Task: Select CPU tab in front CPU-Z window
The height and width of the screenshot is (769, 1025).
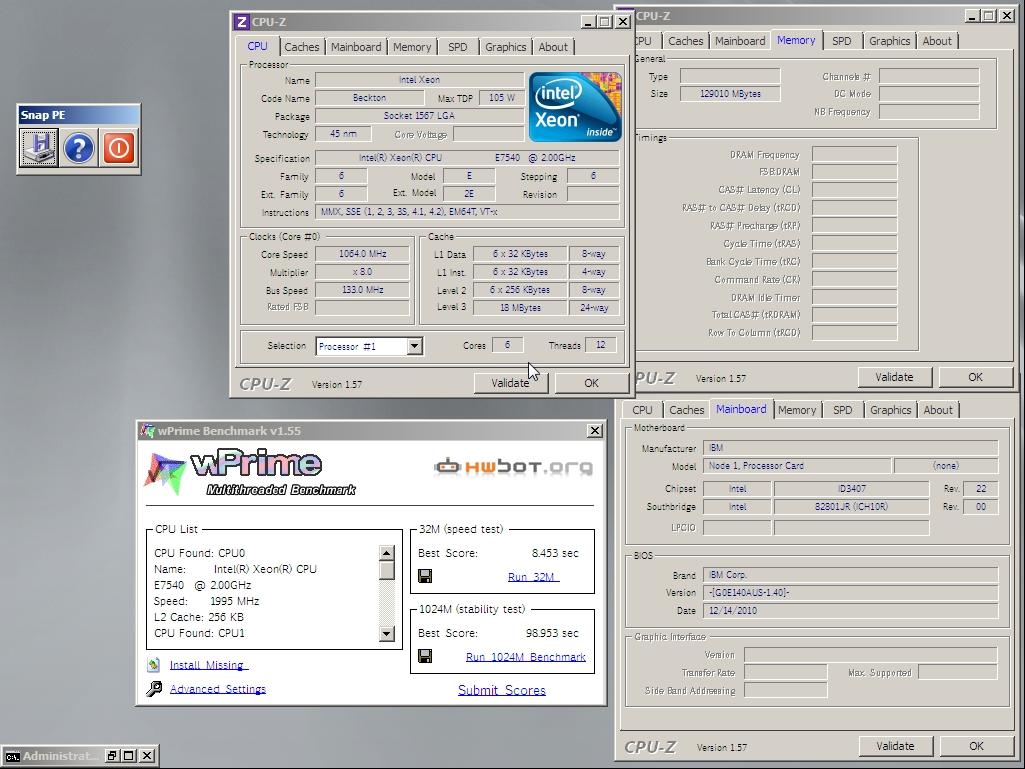Action: tap(258, 46)
